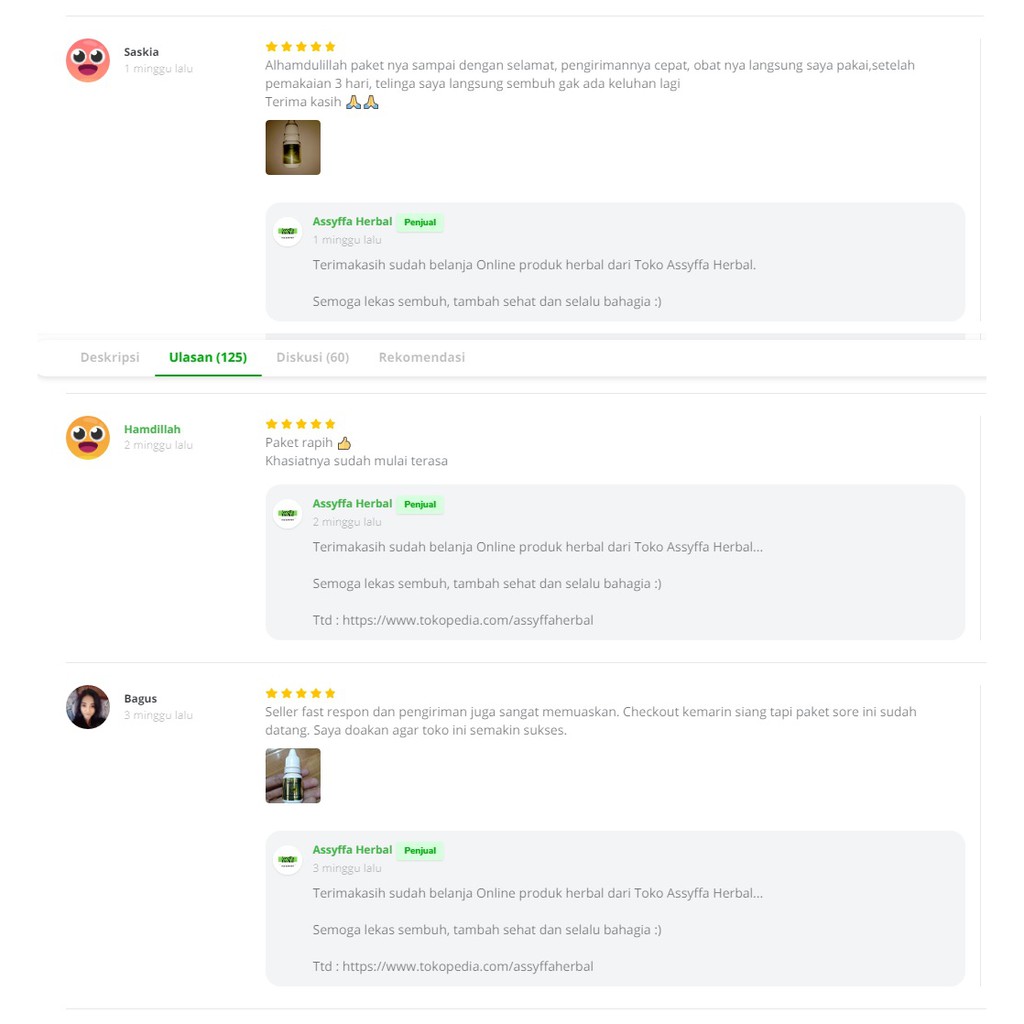Open Saskia's review photo thumbnail
Screen dimensions: 1024x1024
(x=293, y=147)
